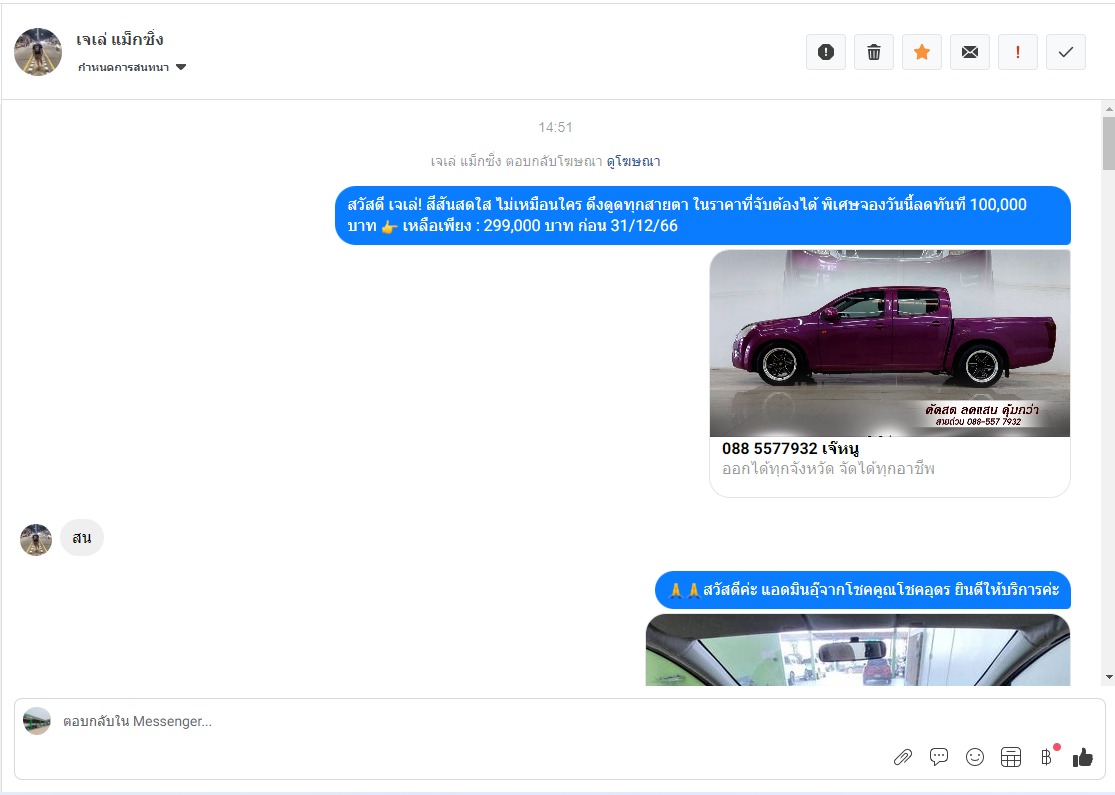Image resolution: width=1115 pixels, height=795 pixels.
Task: Toggle the orange star follow-up icon
Action: click(x=922, y=52)
